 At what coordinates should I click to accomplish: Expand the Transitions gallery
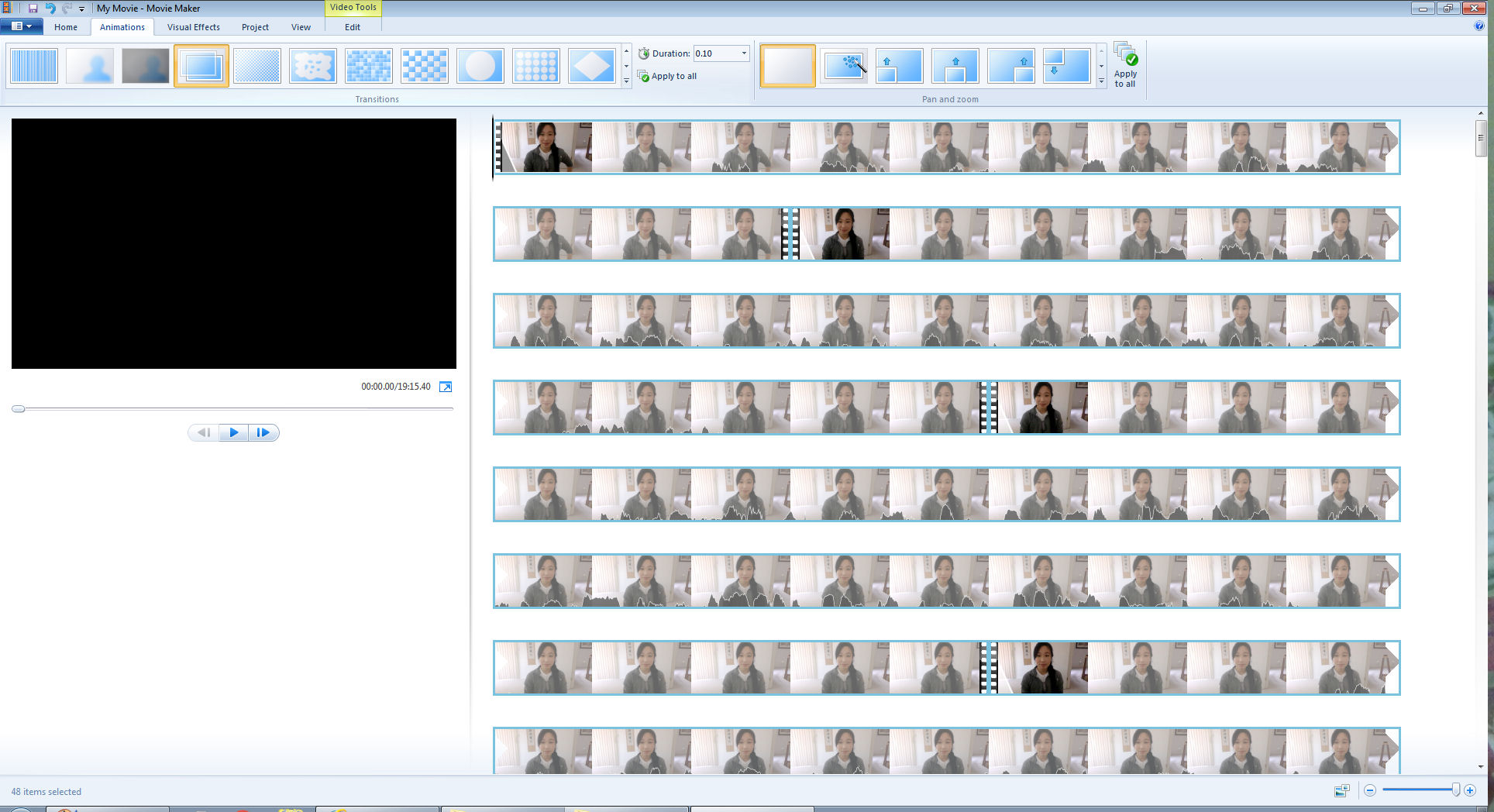[x=626, y=81]
